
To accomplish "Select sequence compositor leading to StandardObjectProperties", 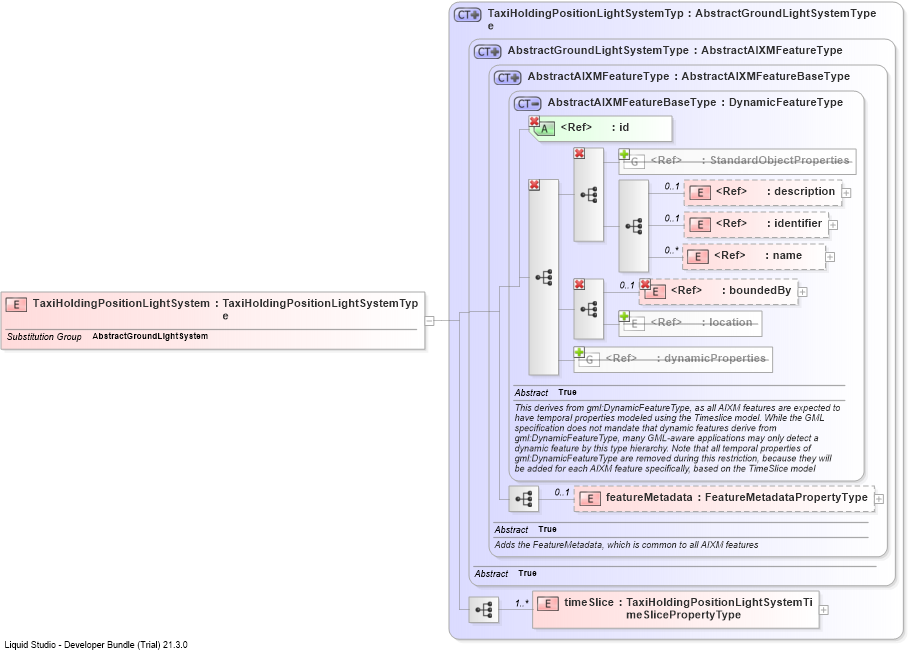I will [588, 195].
